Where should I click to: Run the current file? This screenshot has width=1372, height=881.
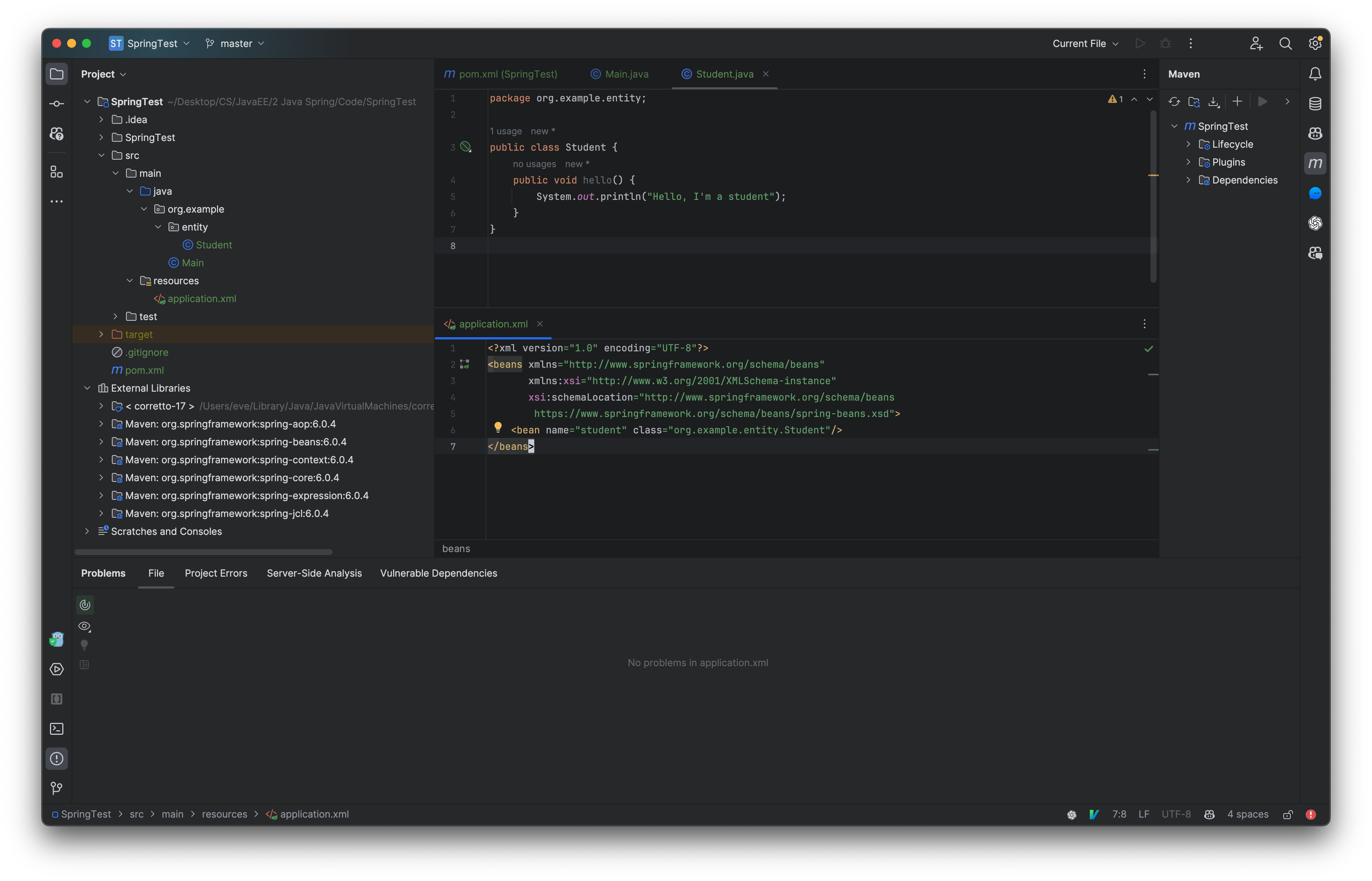[x=1140, y=44]
